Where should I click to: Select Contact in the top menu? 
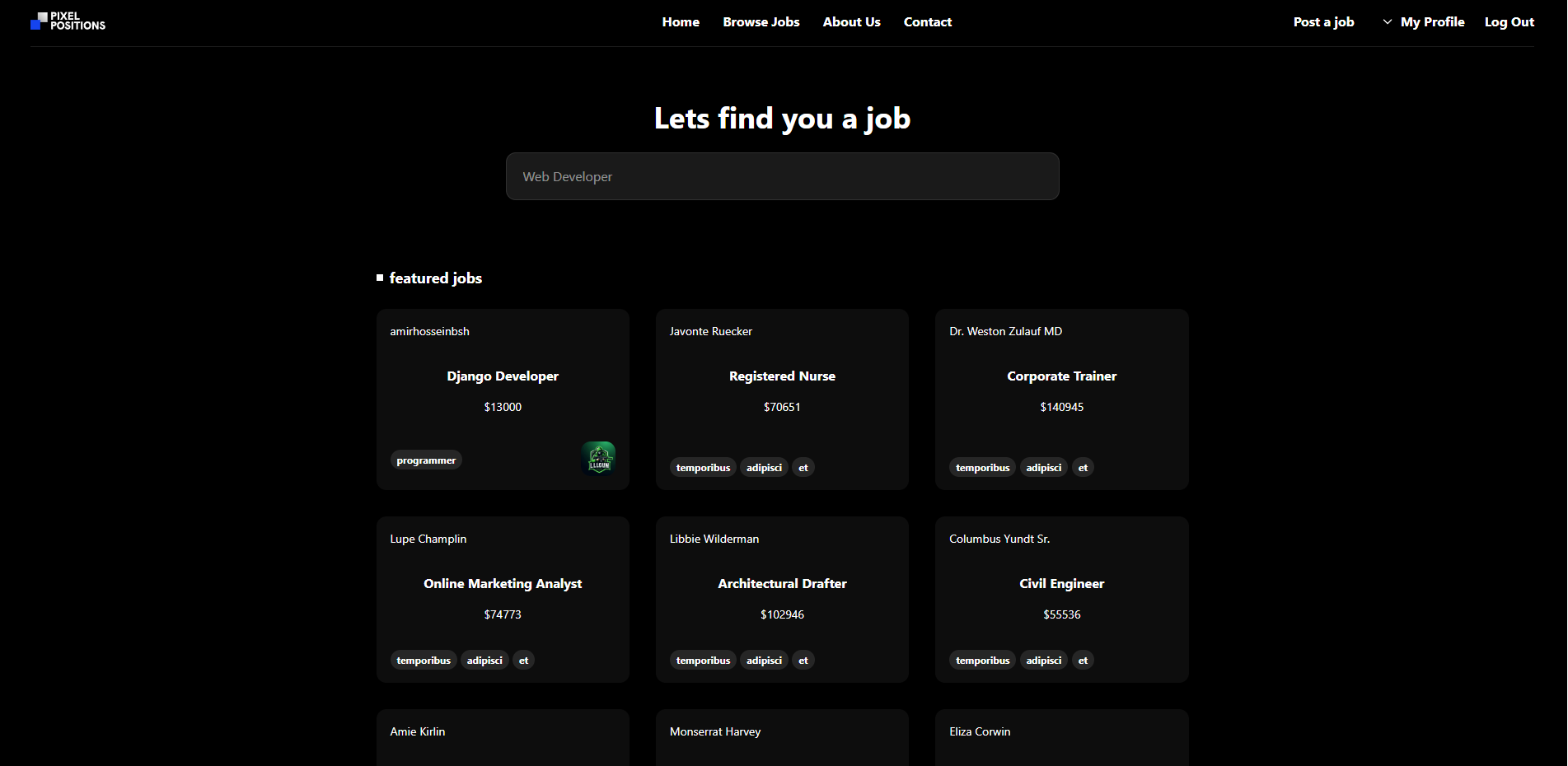tap(928, 22)
